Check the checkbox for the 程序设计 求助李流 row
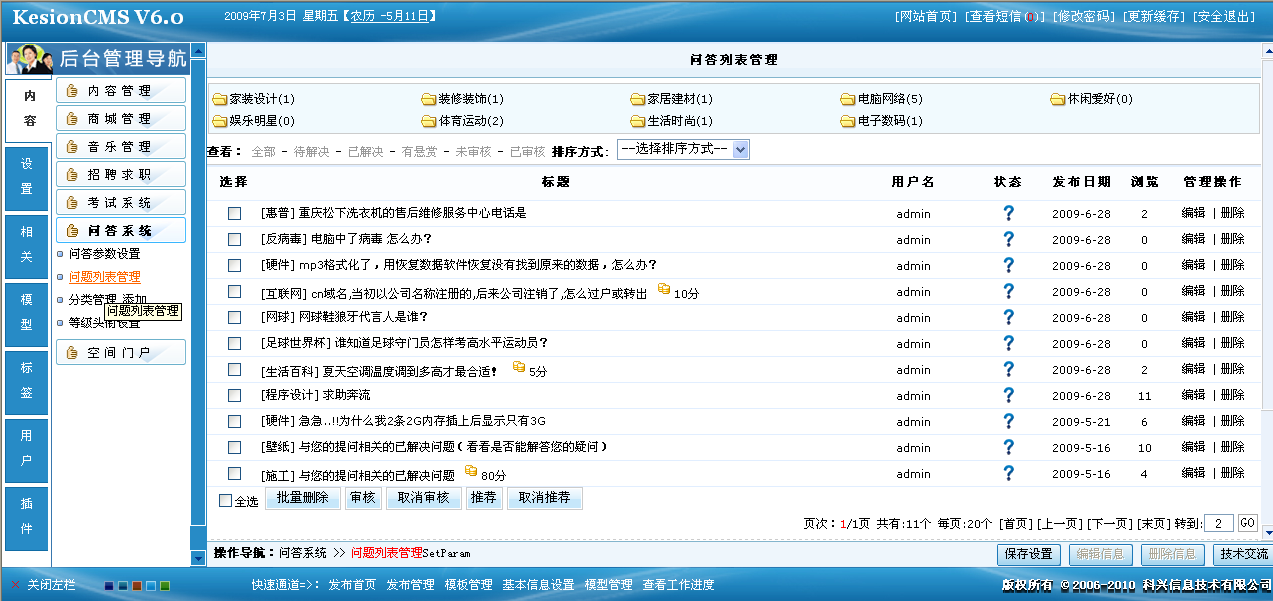Viewport: 1273px width, 601px height. click(233, 395)
